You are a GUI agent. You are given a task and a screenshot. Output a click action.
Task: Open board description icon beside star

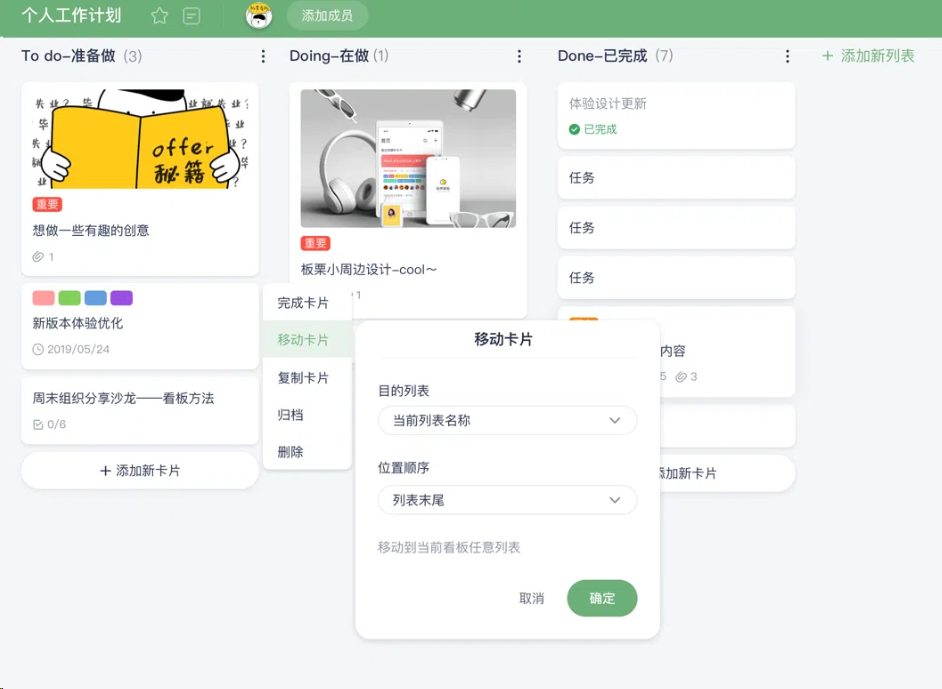pyautogui.click(x=192, y=16)
